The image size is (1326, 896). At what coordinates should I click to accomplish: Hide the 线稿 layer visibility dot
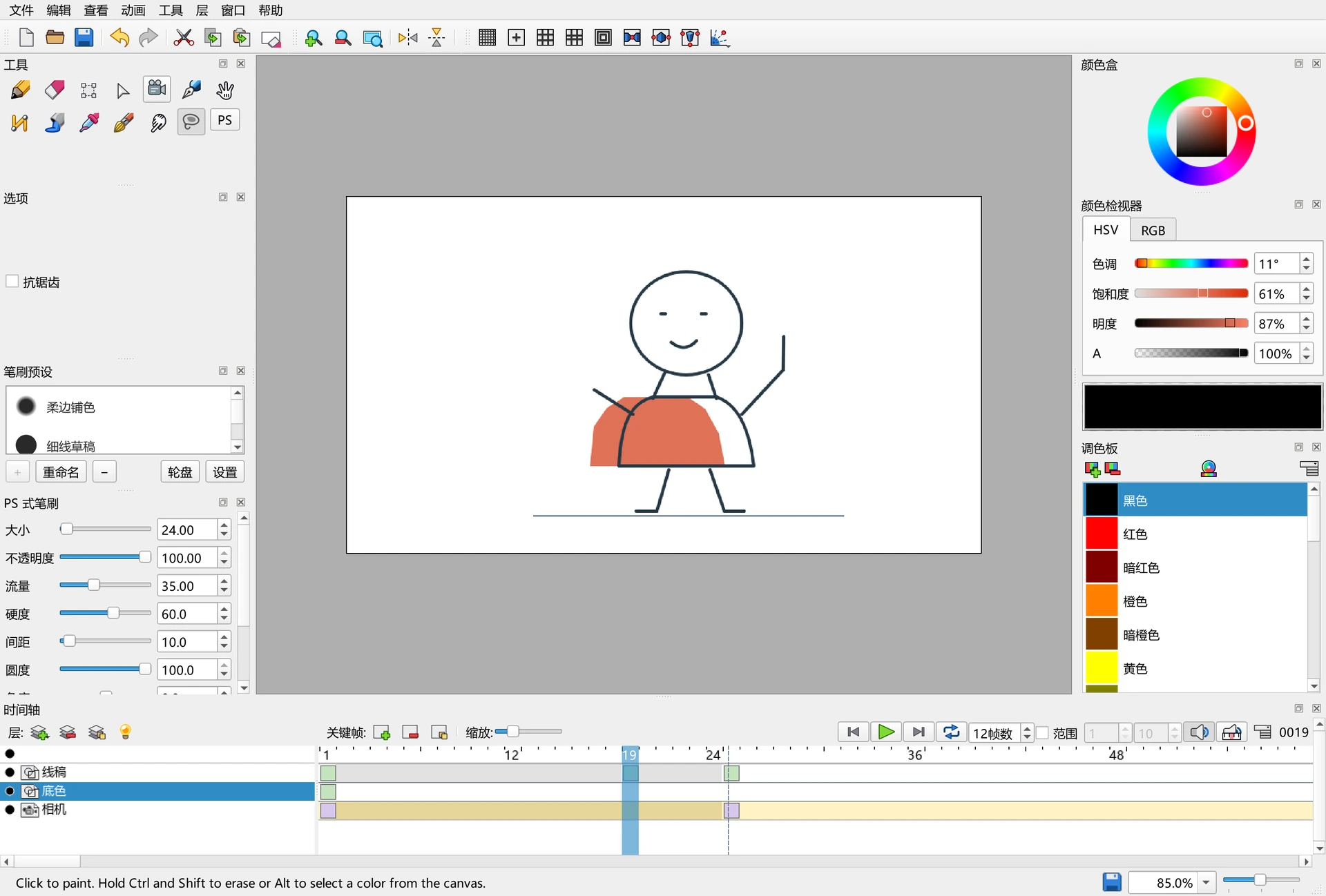coord(10,772)
